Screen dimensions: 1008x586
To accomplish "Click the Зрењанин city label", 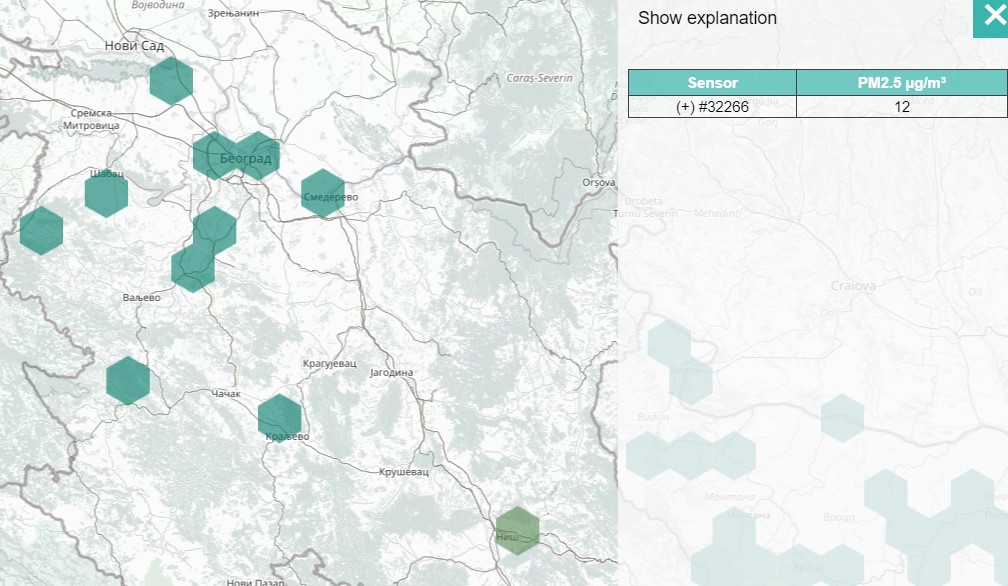I will tap(233, 13).
